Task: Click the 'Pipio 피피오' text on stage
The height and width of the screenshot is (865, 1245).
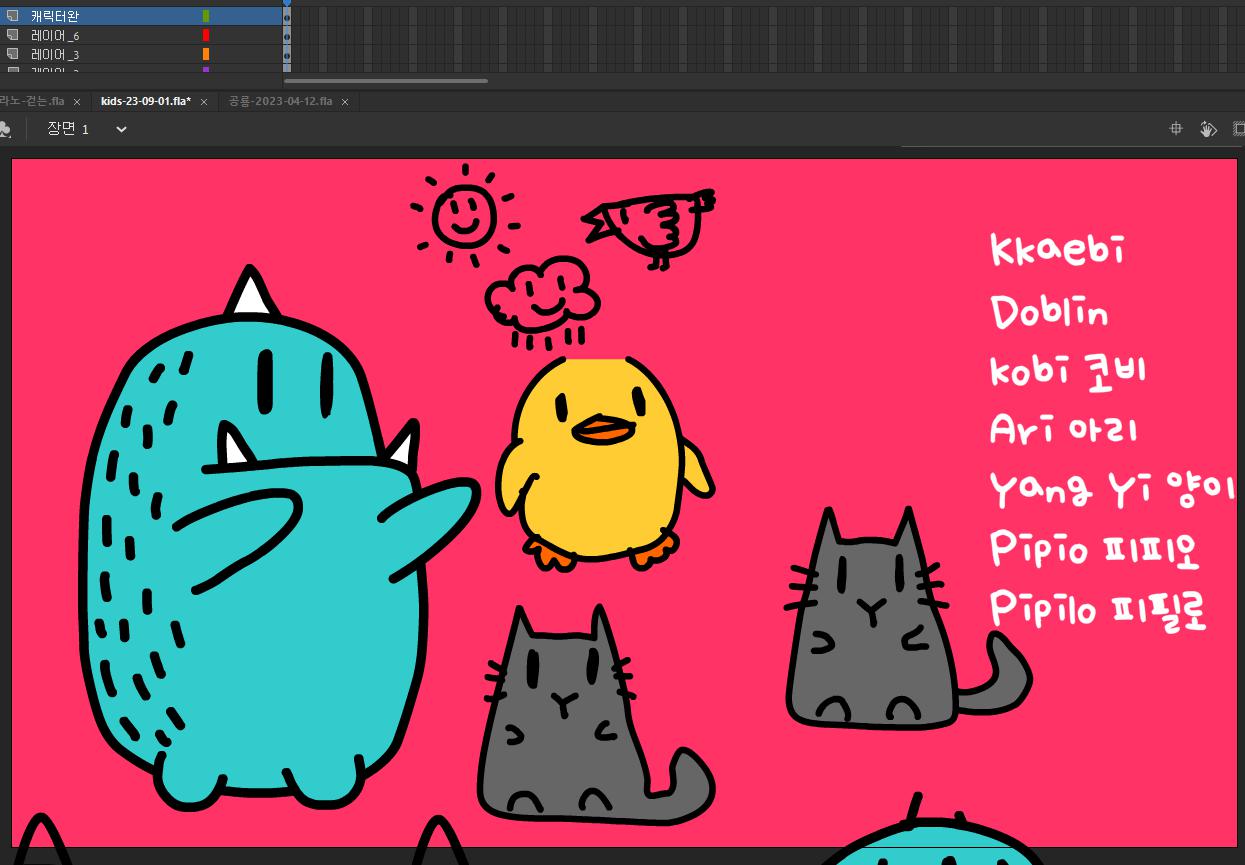Action: point(1095,548)
